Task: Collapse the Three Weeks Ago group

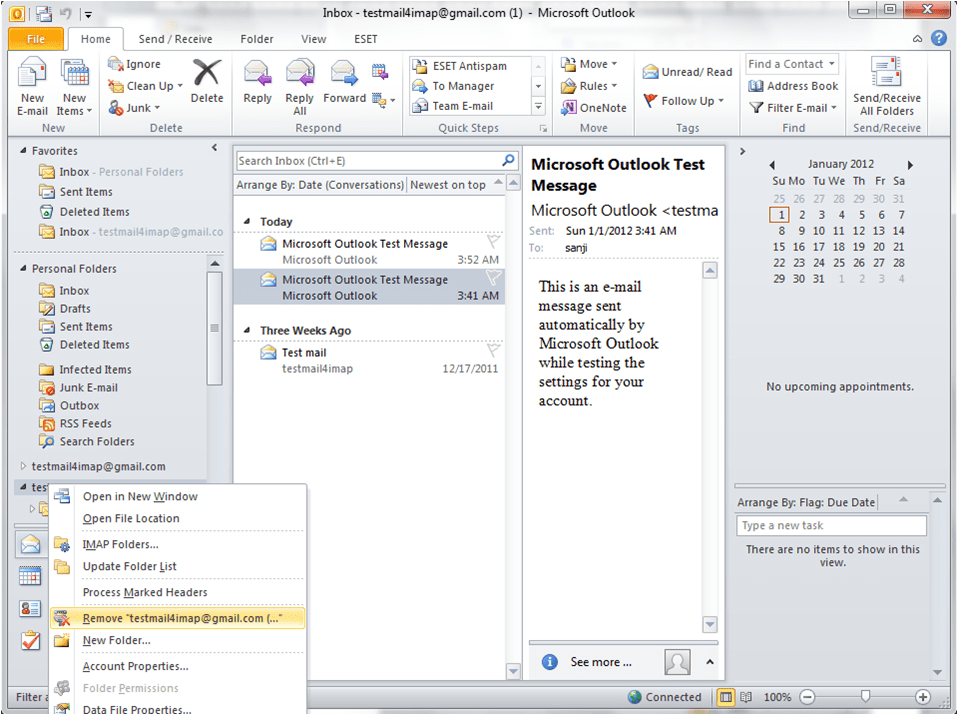Action: (x=247, y=330)
